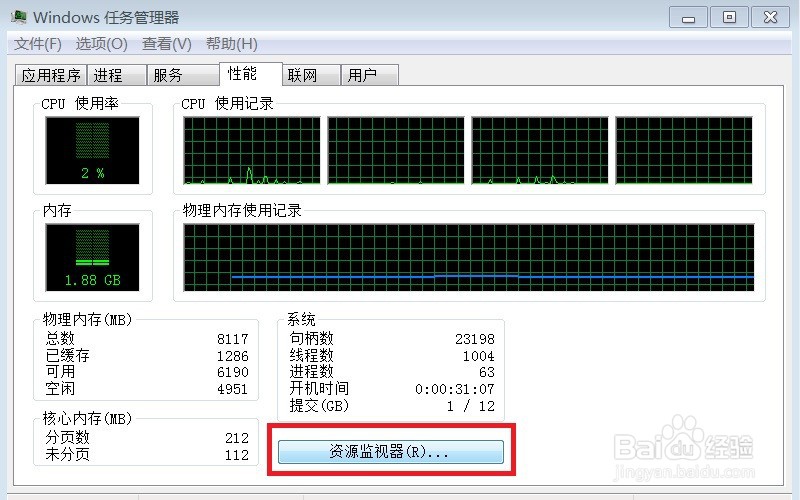
Task: Click the 物理内存使用记录 graph
Action: click(x=469, y=257)
